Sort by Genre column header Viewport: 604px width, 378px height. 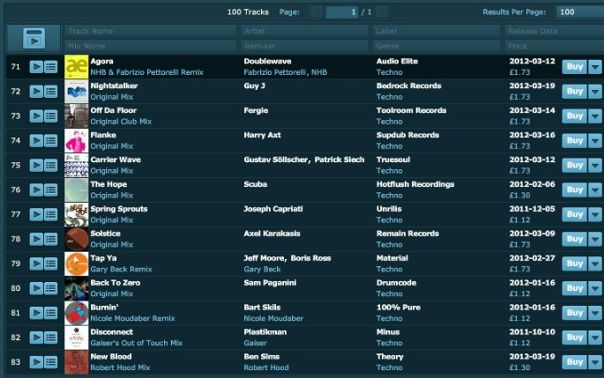point(436,46)
